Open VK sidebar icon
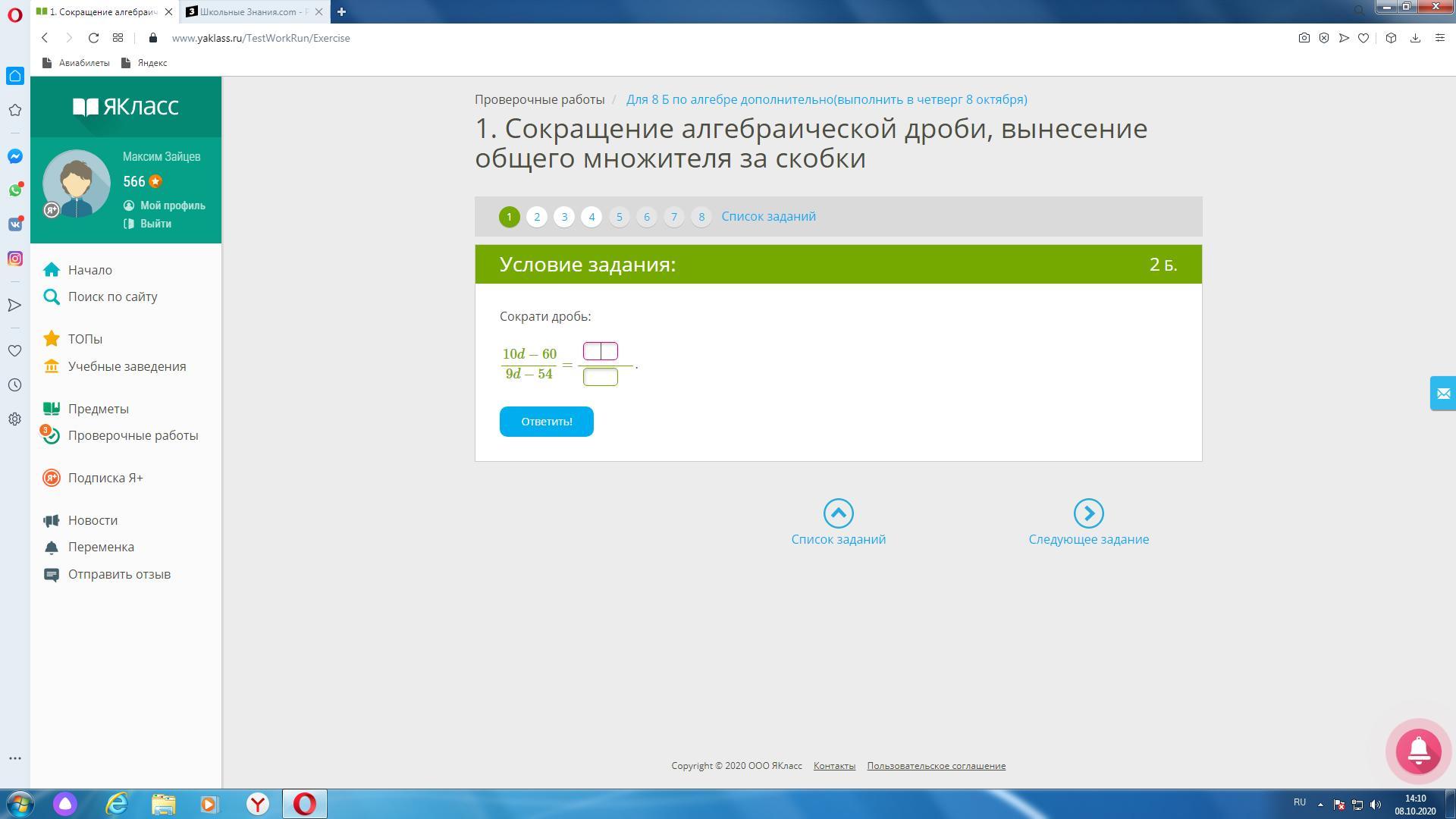1456x819 pixels. tap(14, 224)
